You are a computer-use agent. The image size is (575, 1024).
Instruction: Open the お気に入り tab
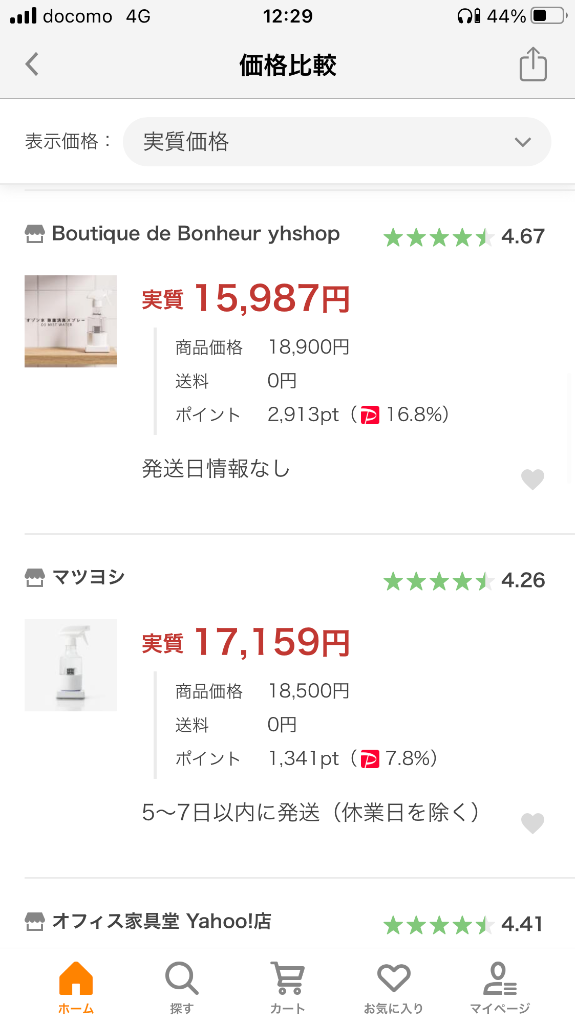tap(393, 987)
